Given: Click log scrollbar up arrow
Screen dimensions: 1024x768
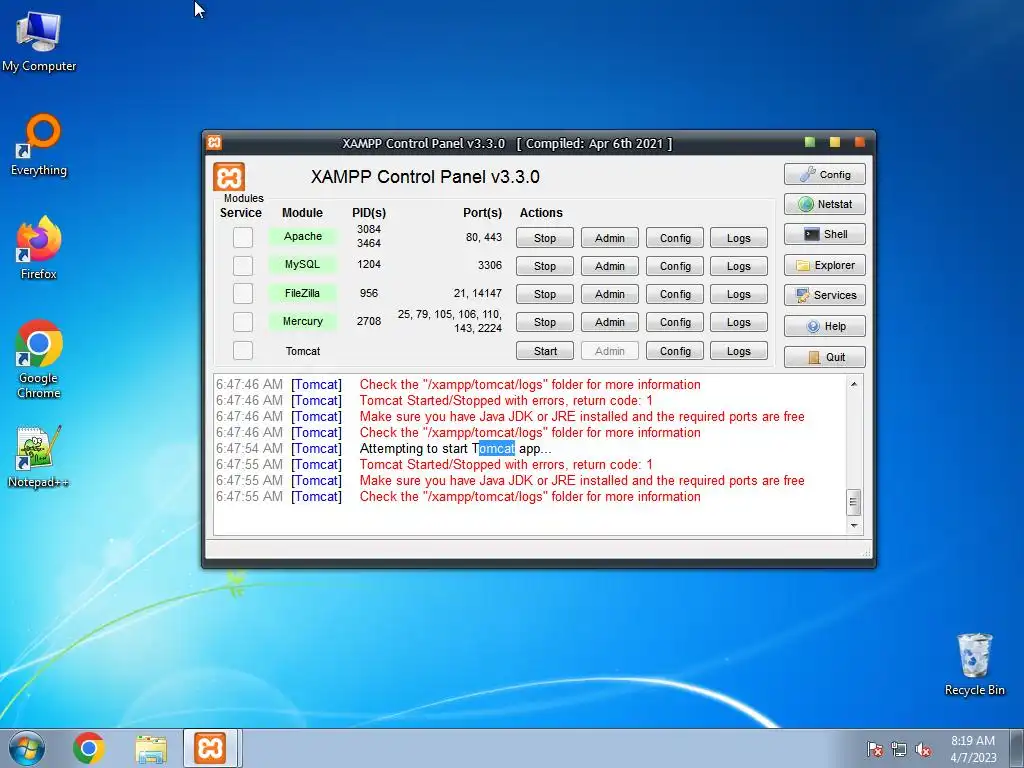Looking at the screenshot, I should [x=854, y=384].
